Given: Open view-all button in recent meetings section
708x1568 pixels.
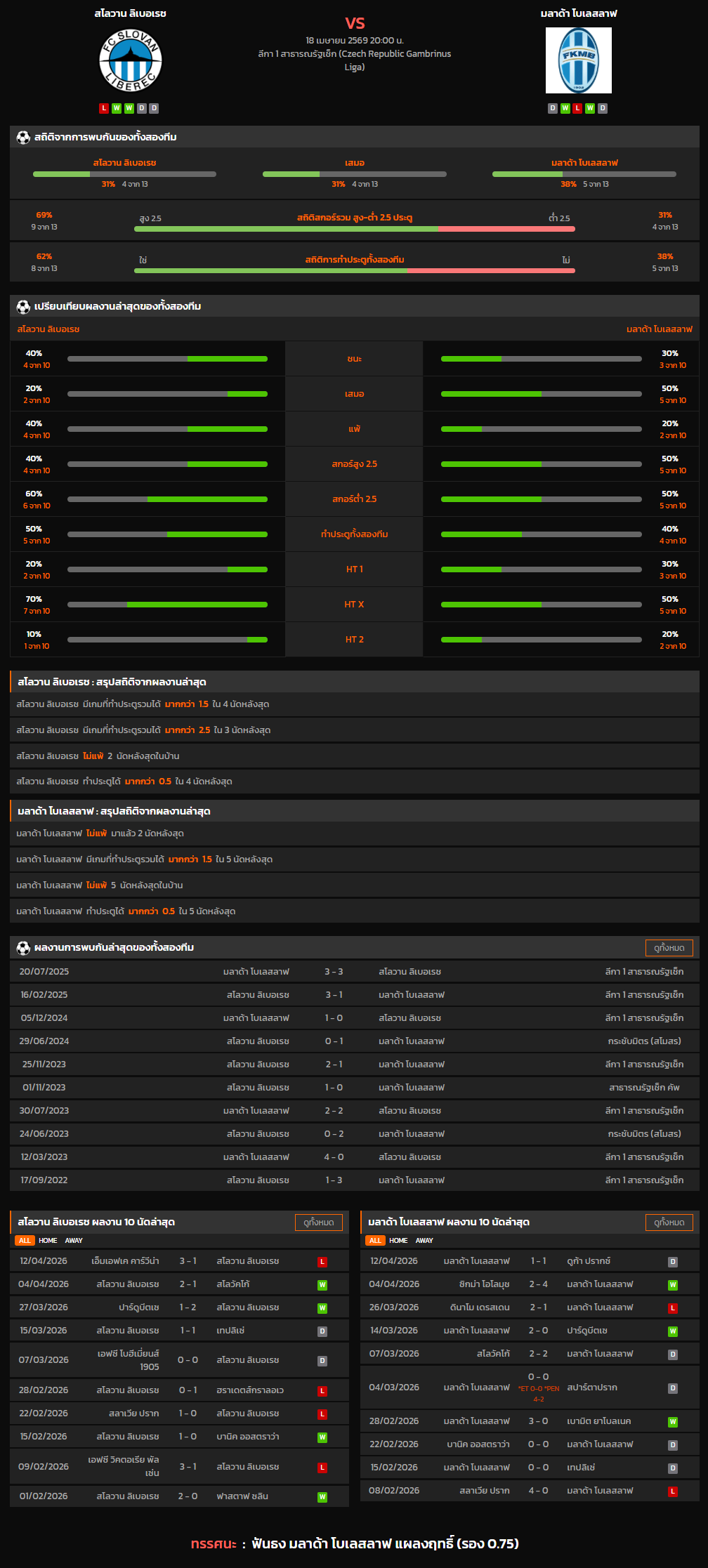Looking at the screenshot, I should (669, 948).
